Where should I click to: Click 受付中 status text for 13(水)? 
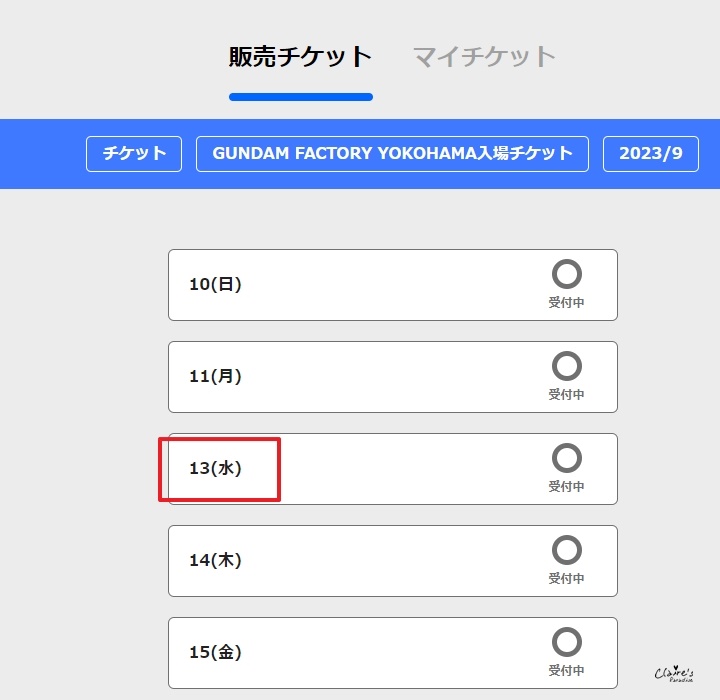[x=566, y=487]
